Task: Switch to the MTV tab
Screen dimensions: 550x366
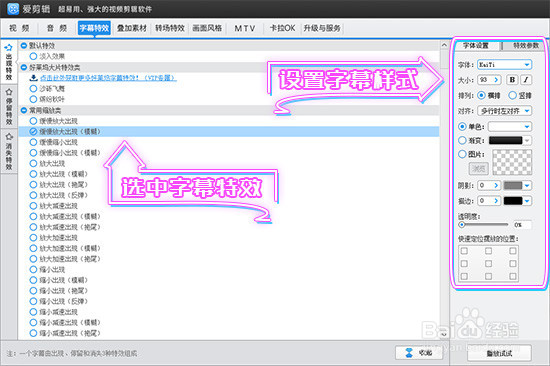Action: [244, 28]
